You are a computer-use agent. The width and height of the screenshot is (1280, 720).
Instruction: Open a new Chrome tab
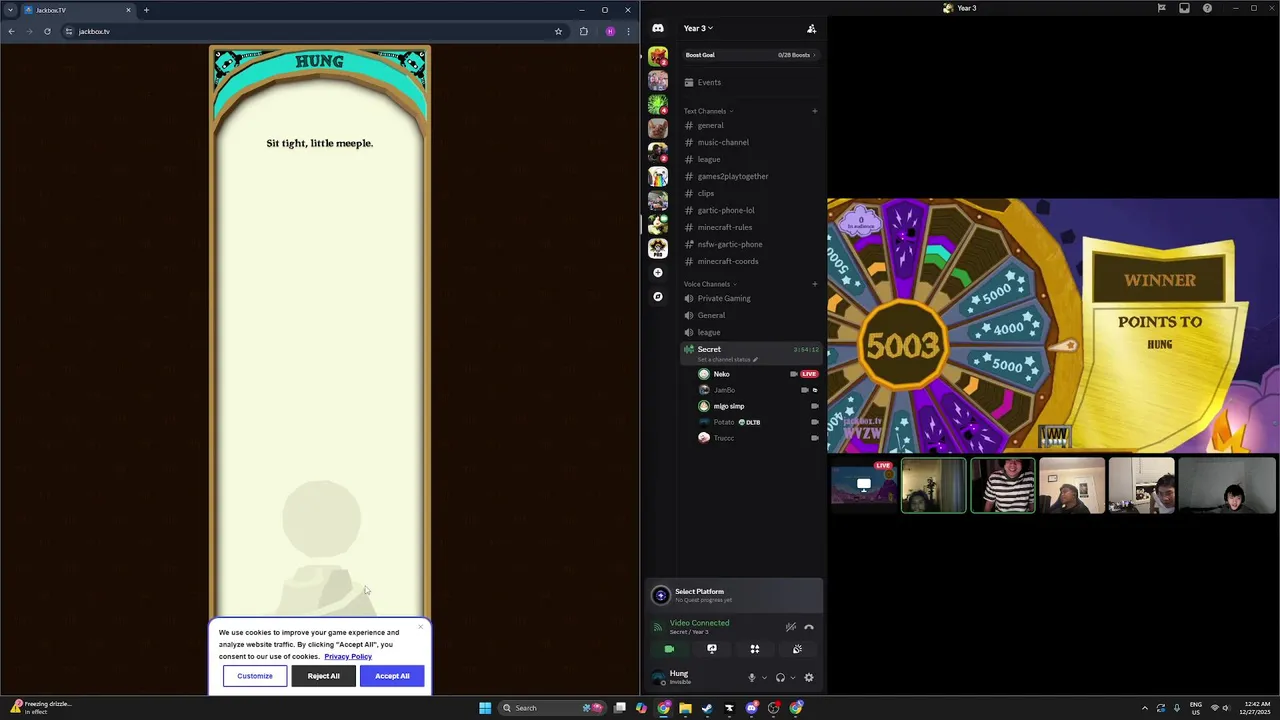pyautogui.click(x=146, y=10)
